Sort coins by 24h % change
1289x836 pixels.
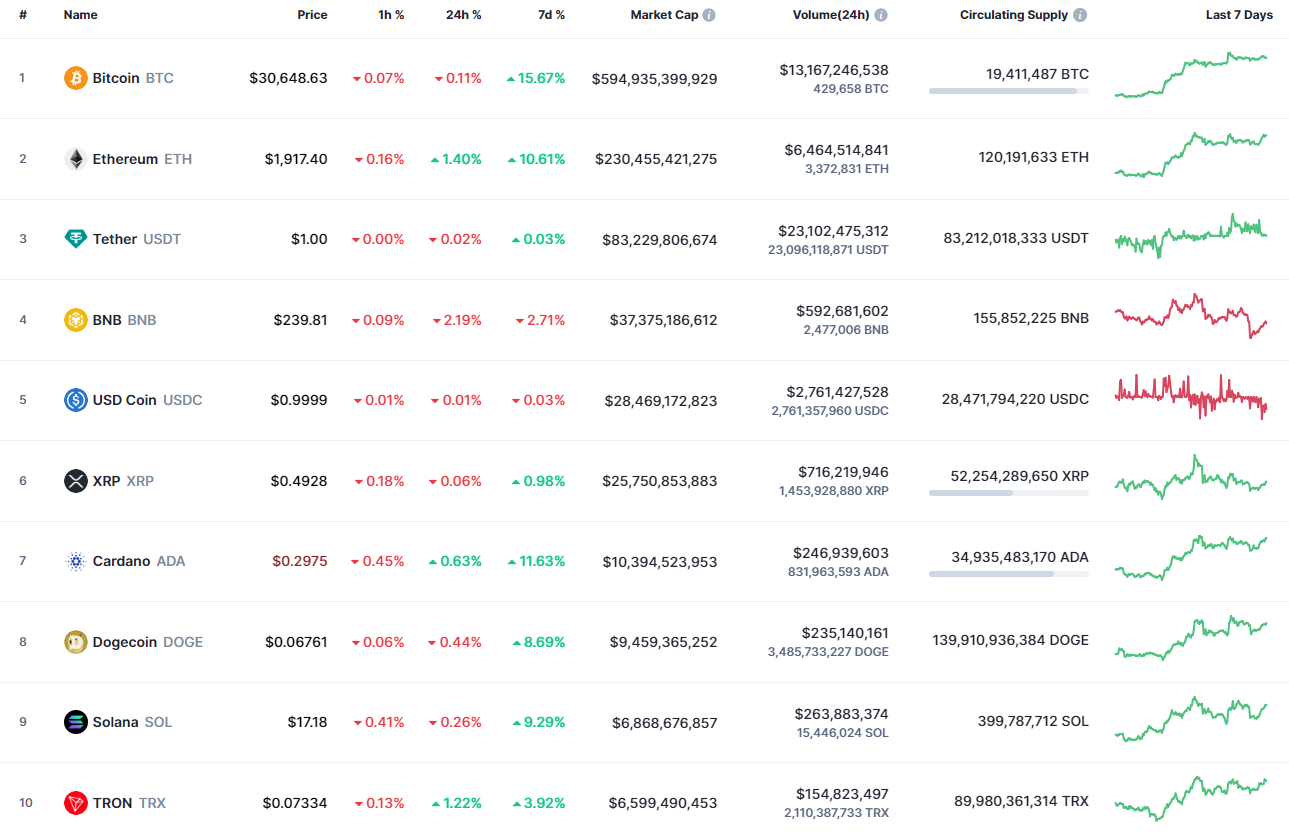tap(463, 14)
